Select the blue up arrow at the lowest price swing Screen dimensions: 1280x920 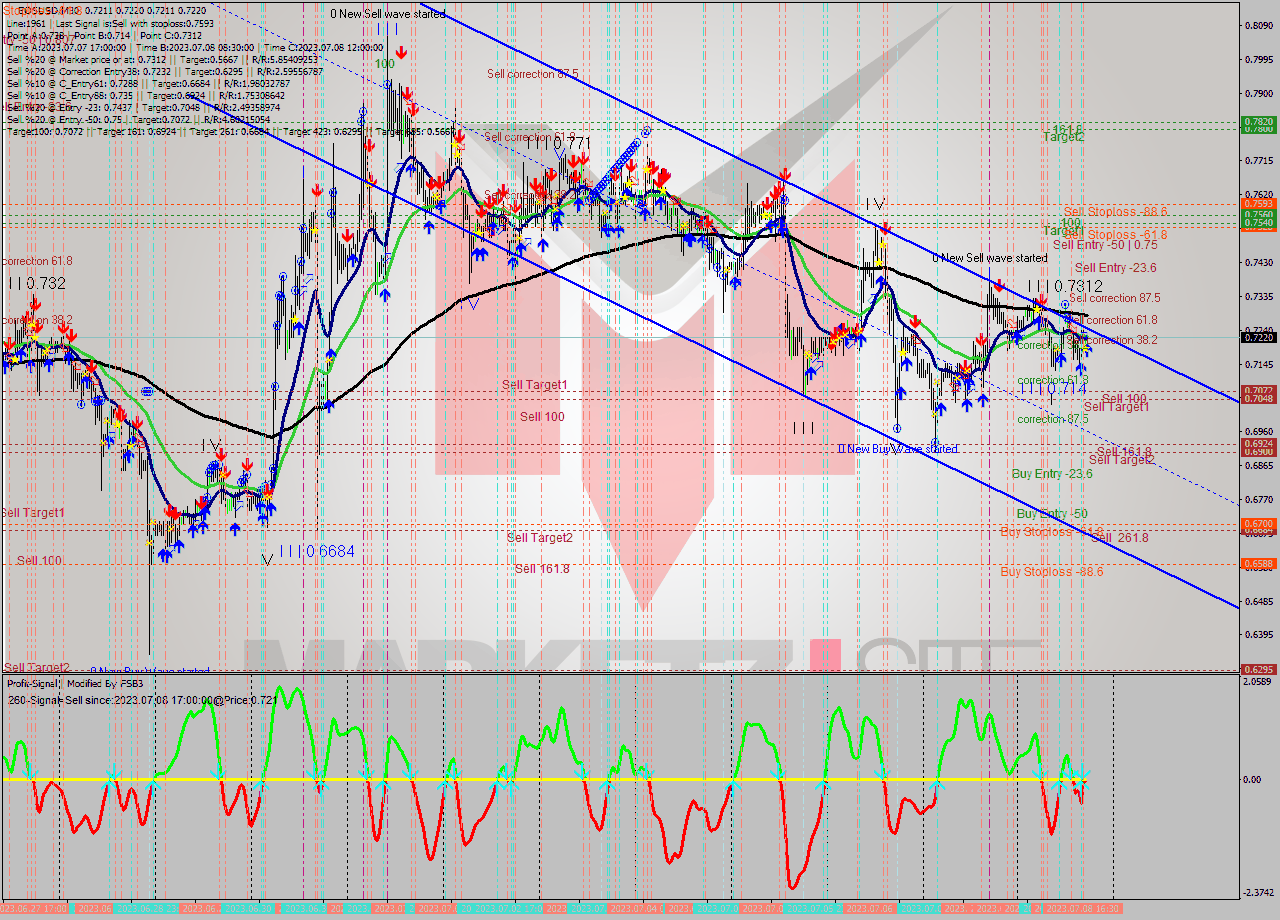(x=165, y=555)
